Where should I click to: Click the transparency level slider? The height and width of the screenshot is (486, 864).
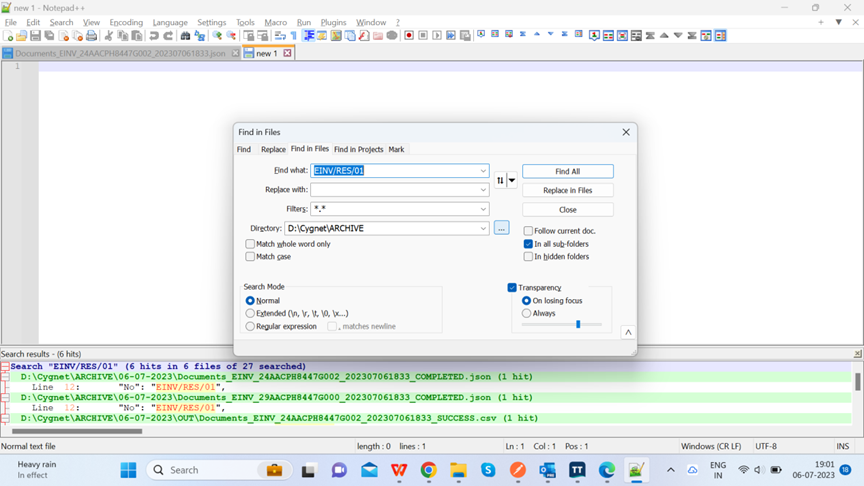pos(577,324)
